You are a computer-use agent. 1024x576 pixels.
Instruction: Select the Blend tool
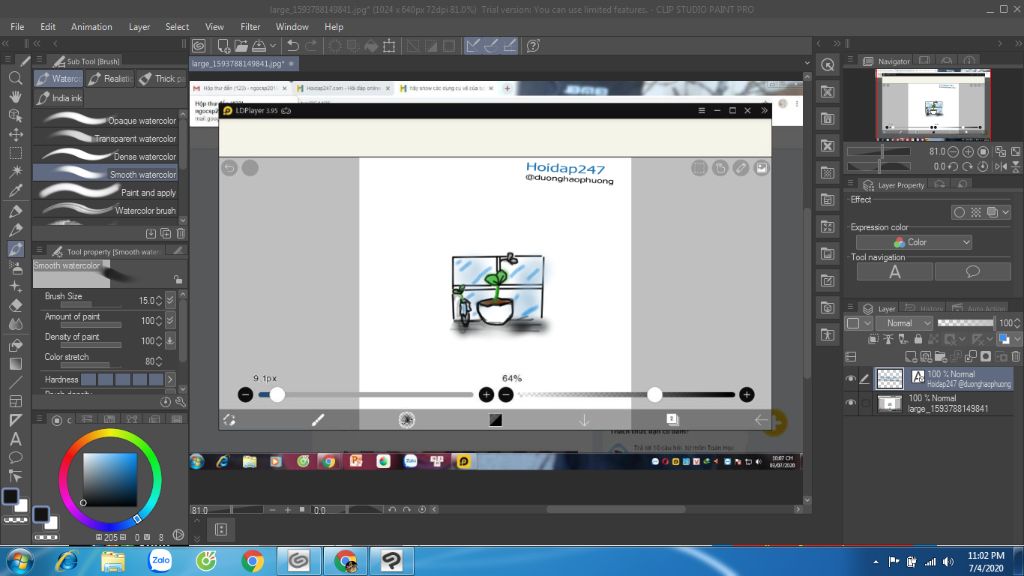point(15,324)
